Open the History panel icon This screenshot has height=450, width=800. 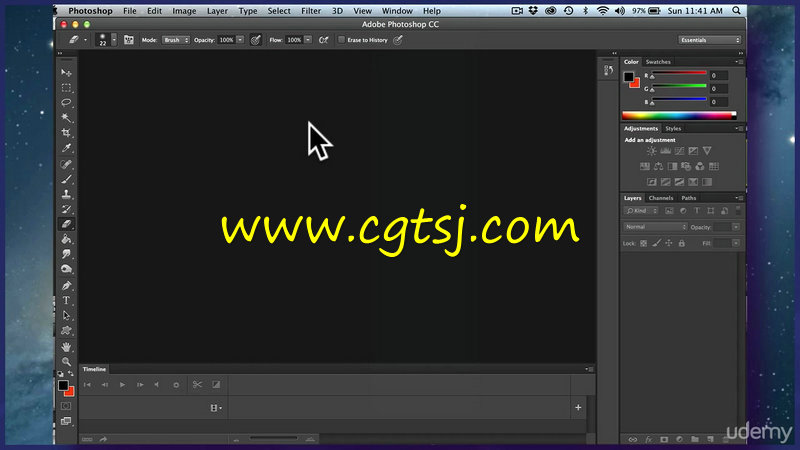coord(608,70)
